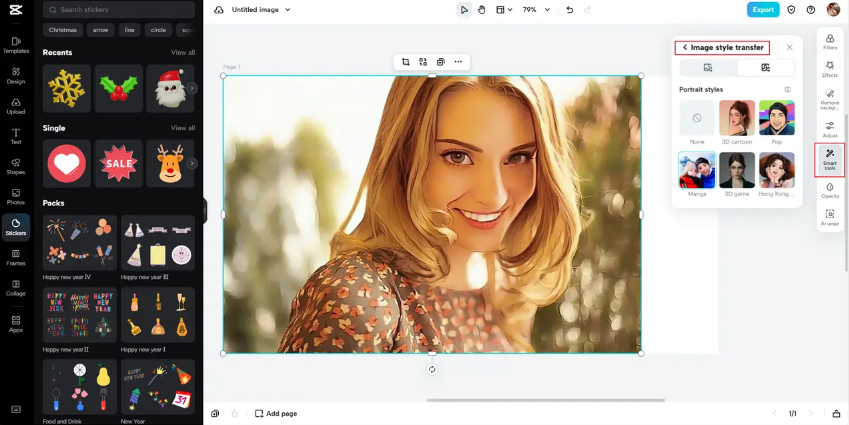849x425 pixels.
Task: Select the Christmas sticker tag
Action: tap(63, 30)
